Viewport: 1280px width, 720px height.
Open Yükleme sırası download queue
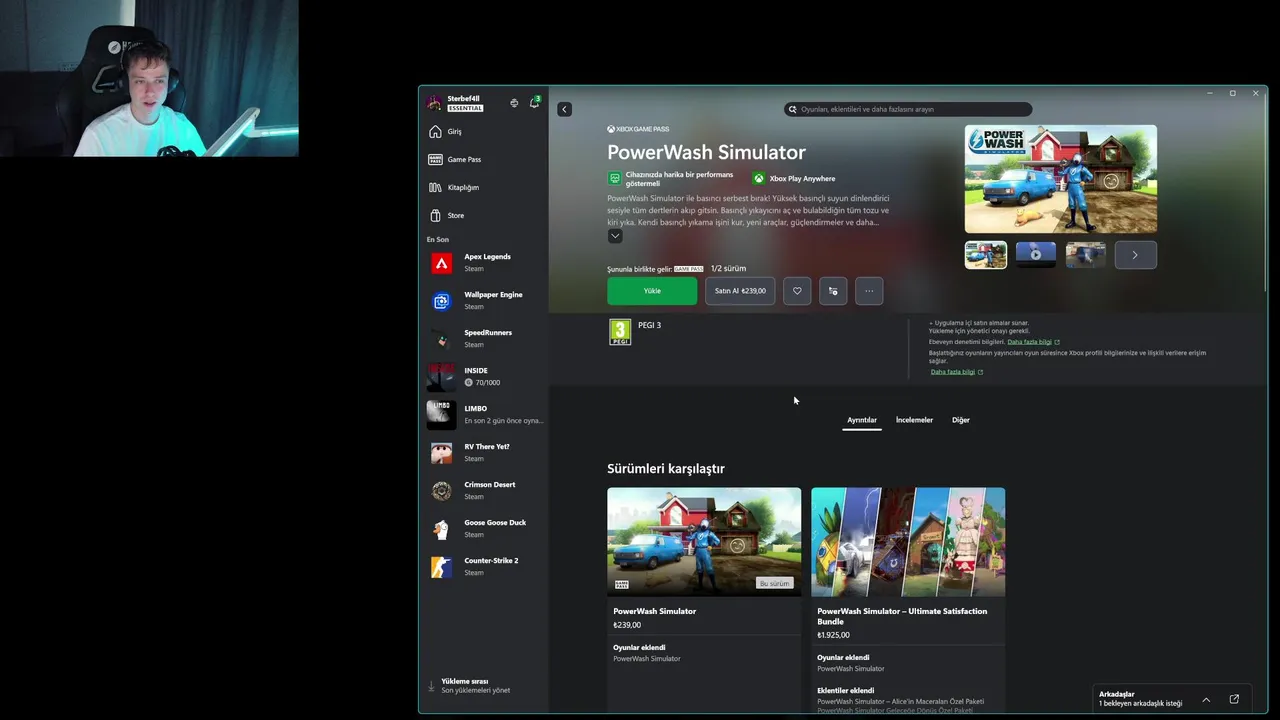click(484, 686)
